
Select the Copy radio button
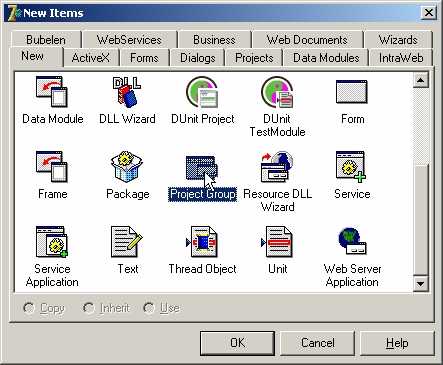[x=29, y=308]
